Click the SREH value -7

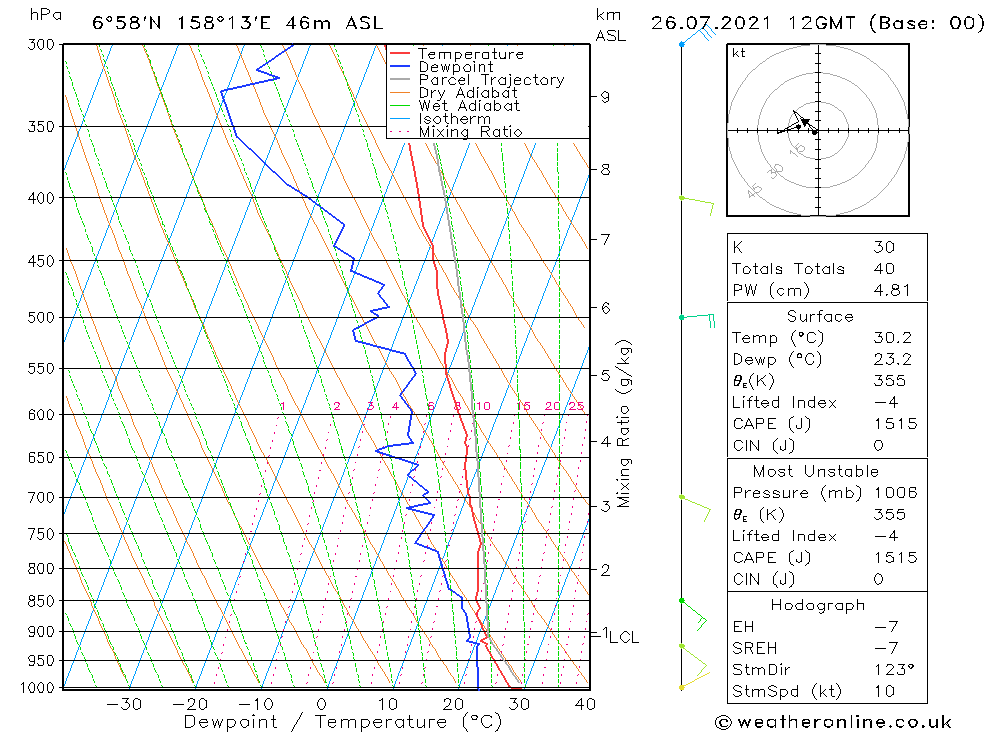[x=886, y=648]
